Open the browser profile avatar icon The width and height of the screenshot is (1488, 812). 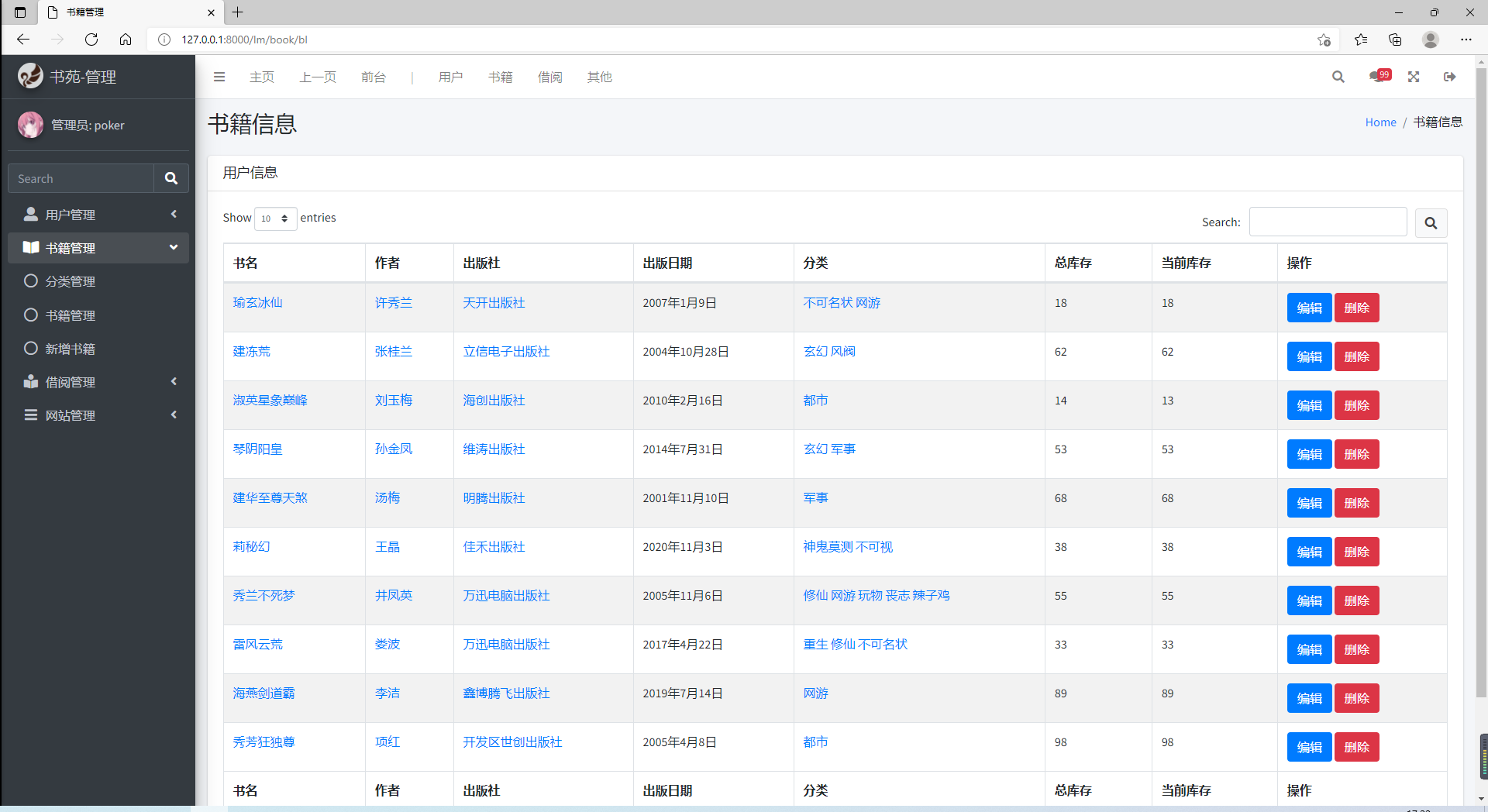[1431, 40]
